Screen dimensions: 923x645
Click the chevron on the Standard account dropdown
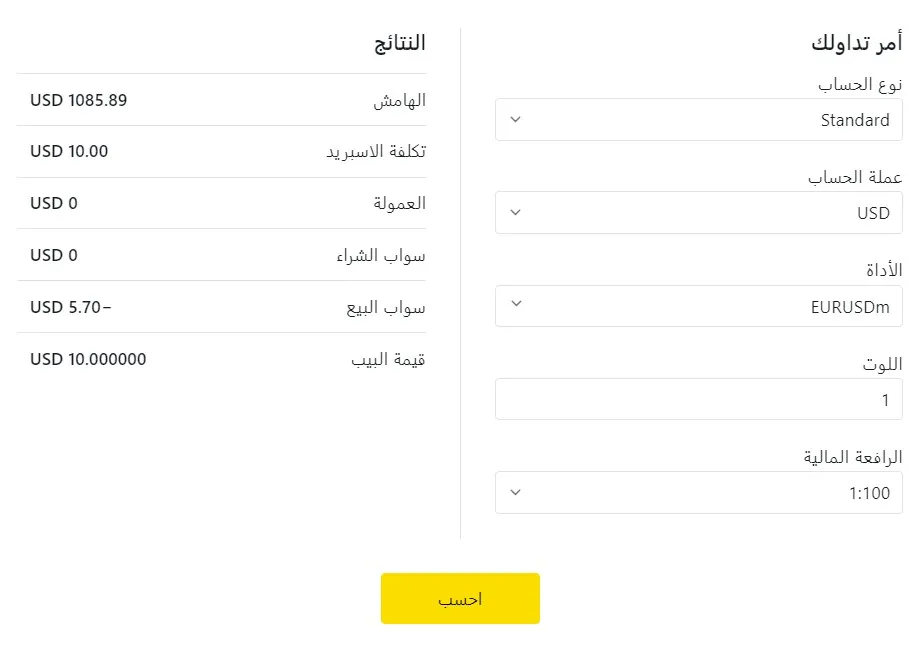pyautogui.click(x=516, y=120)
